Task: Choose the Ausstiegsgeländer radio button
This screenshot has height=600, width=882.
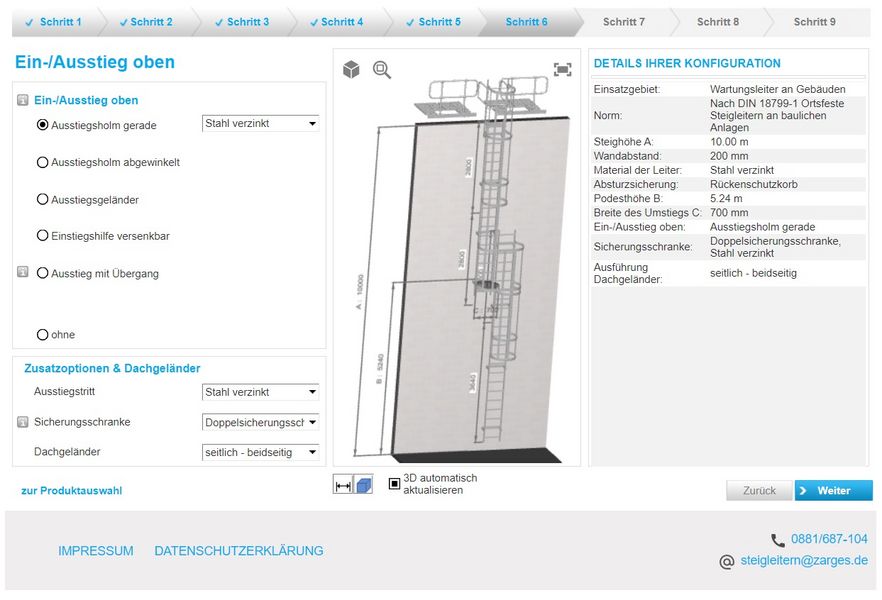Action: [41, 199]
